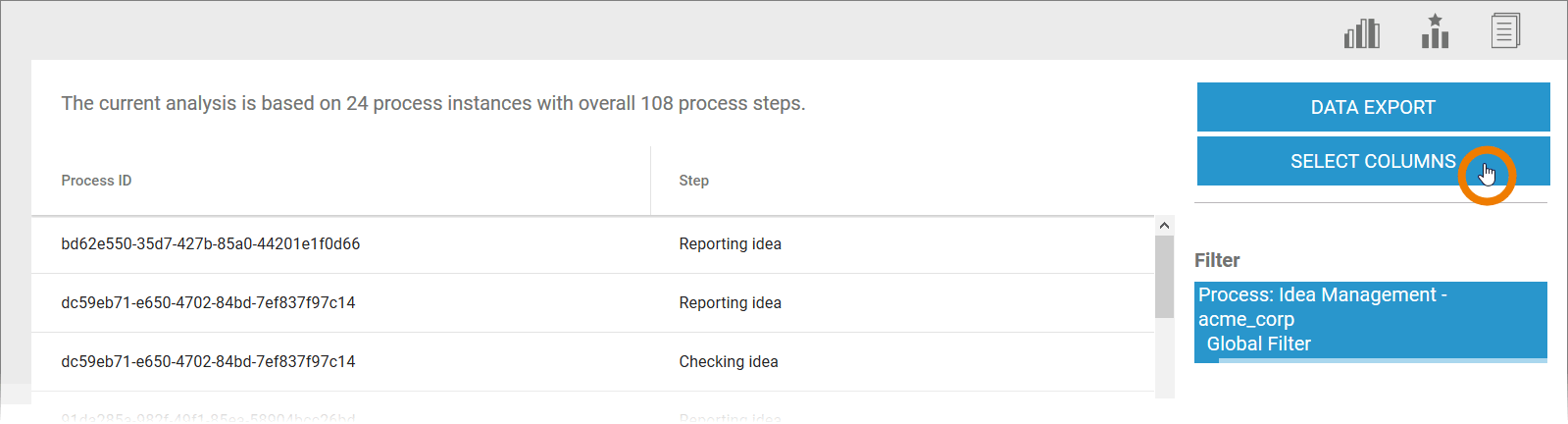Click the Global Filter label
1568x424 pixels.
click(x=1258, y=344)
